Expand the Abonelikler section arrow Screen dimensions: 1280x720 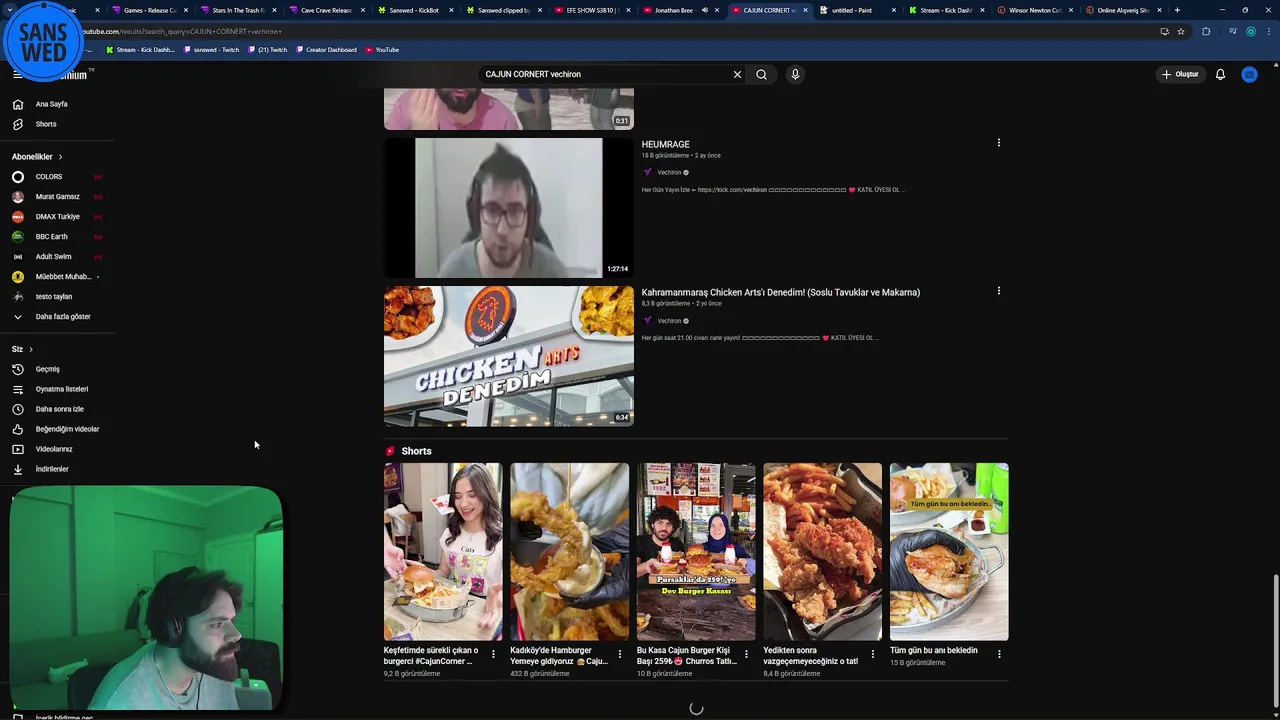(x=60, y=157)
